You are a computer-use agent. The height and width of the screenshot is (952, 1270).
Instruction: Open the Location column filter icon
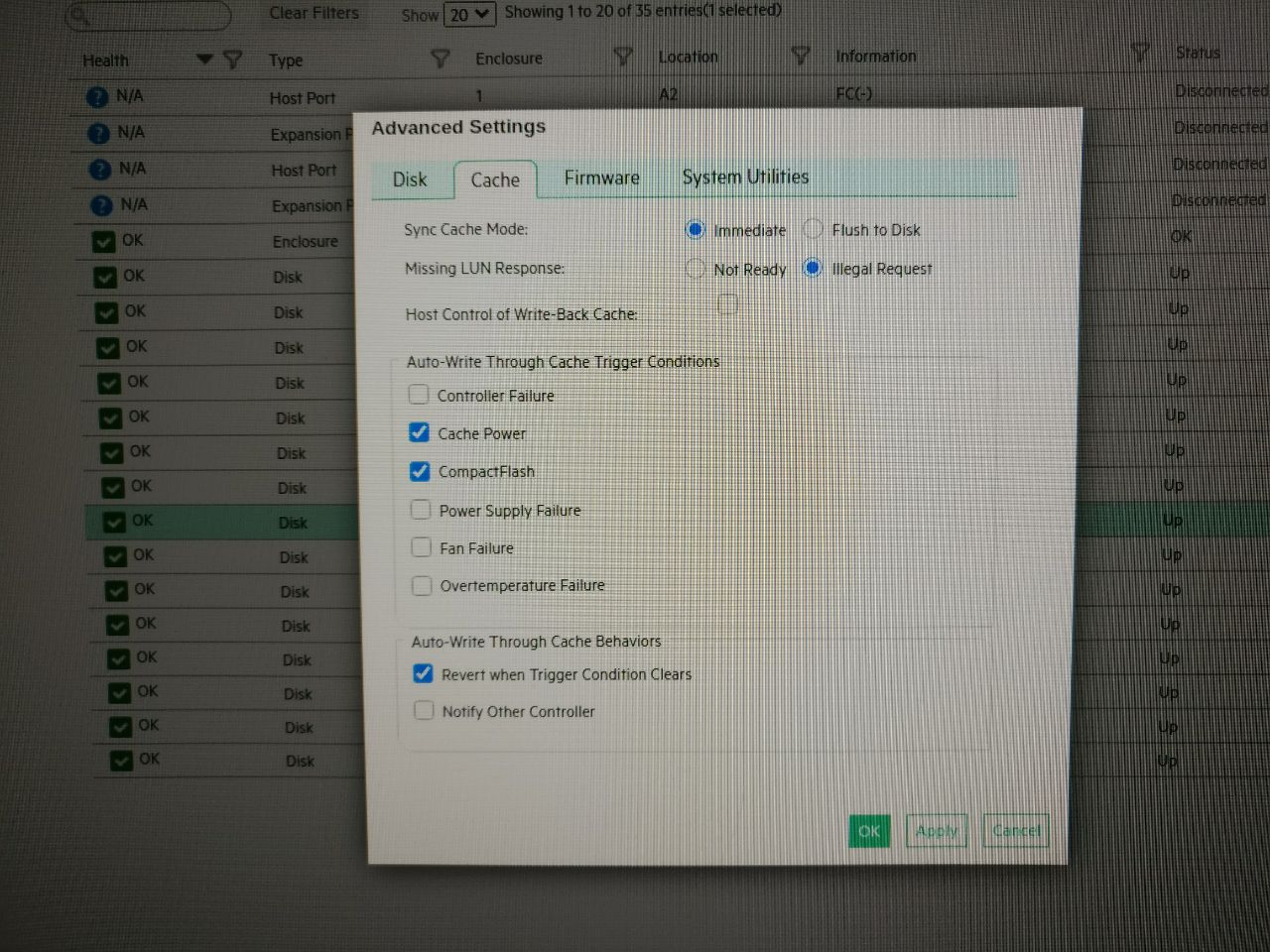[x=801, y=56]
